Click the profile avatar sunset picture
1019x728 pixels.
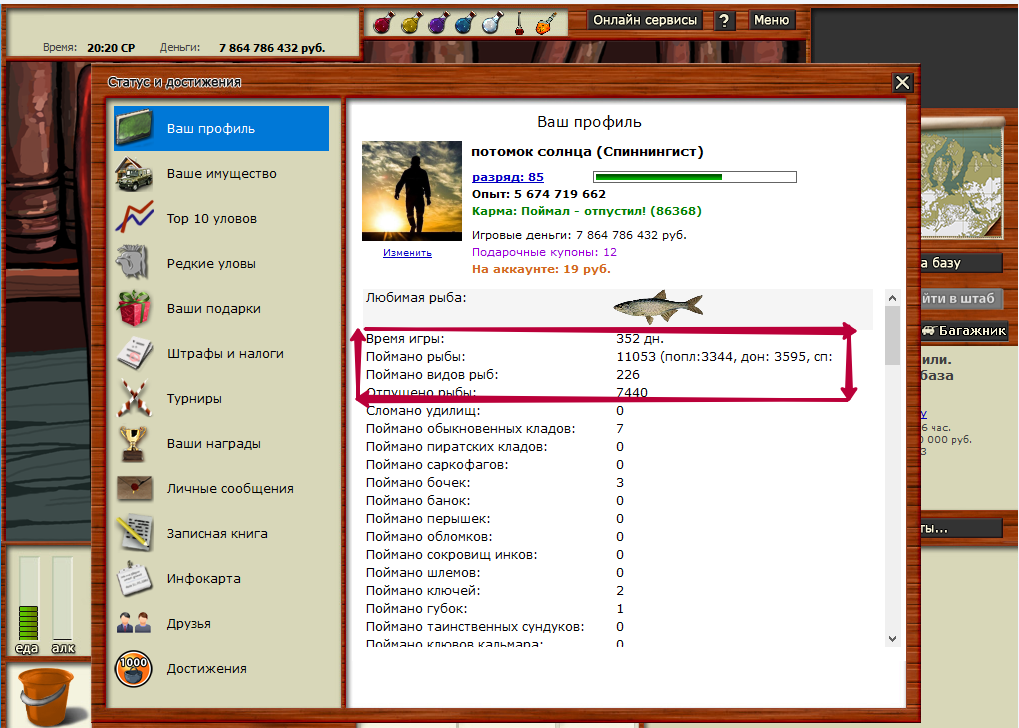point(411,191)
